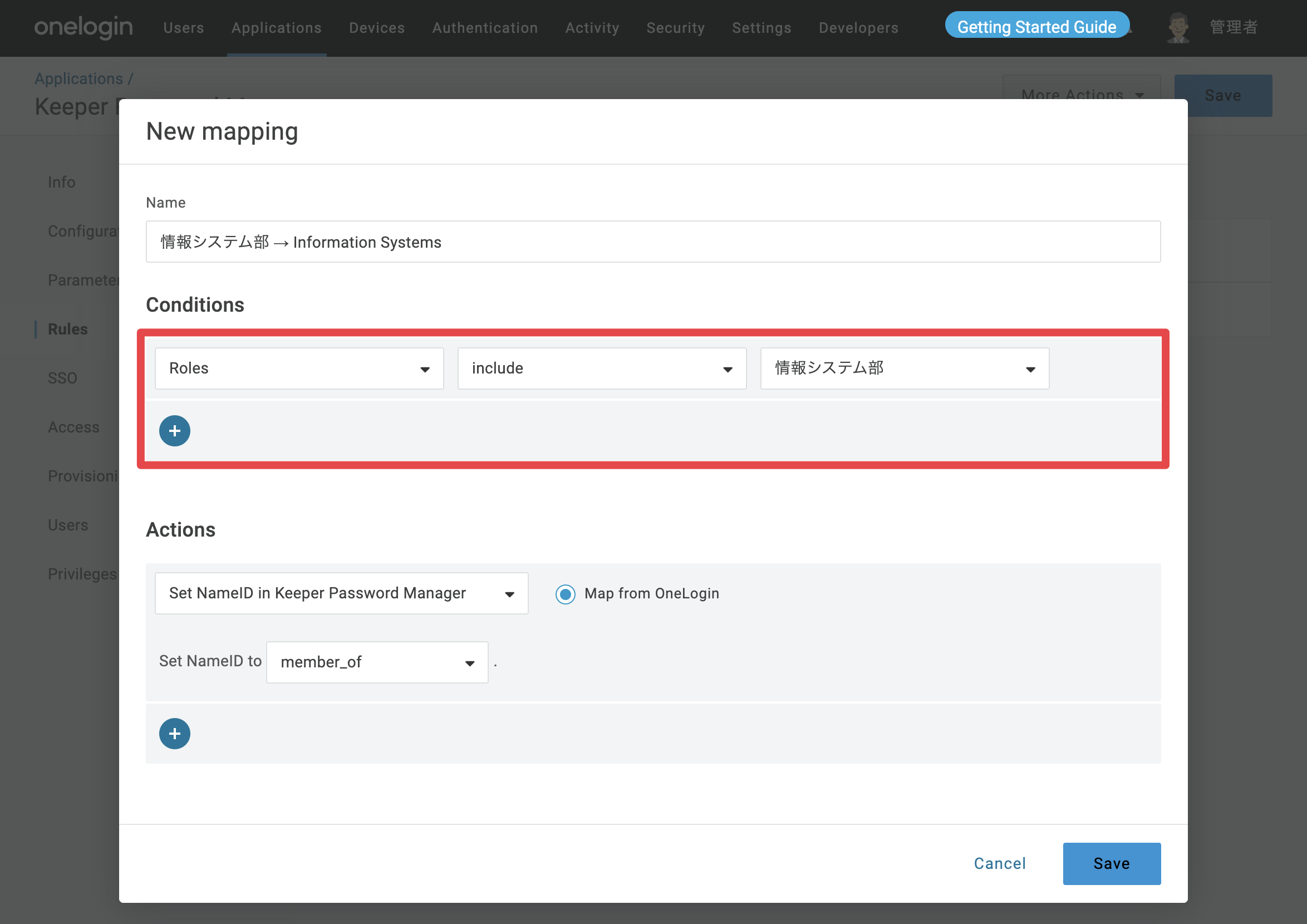Open the Security menu in top navigation
Viewport: 1307px width, 924px height.
tap(676, 28)
